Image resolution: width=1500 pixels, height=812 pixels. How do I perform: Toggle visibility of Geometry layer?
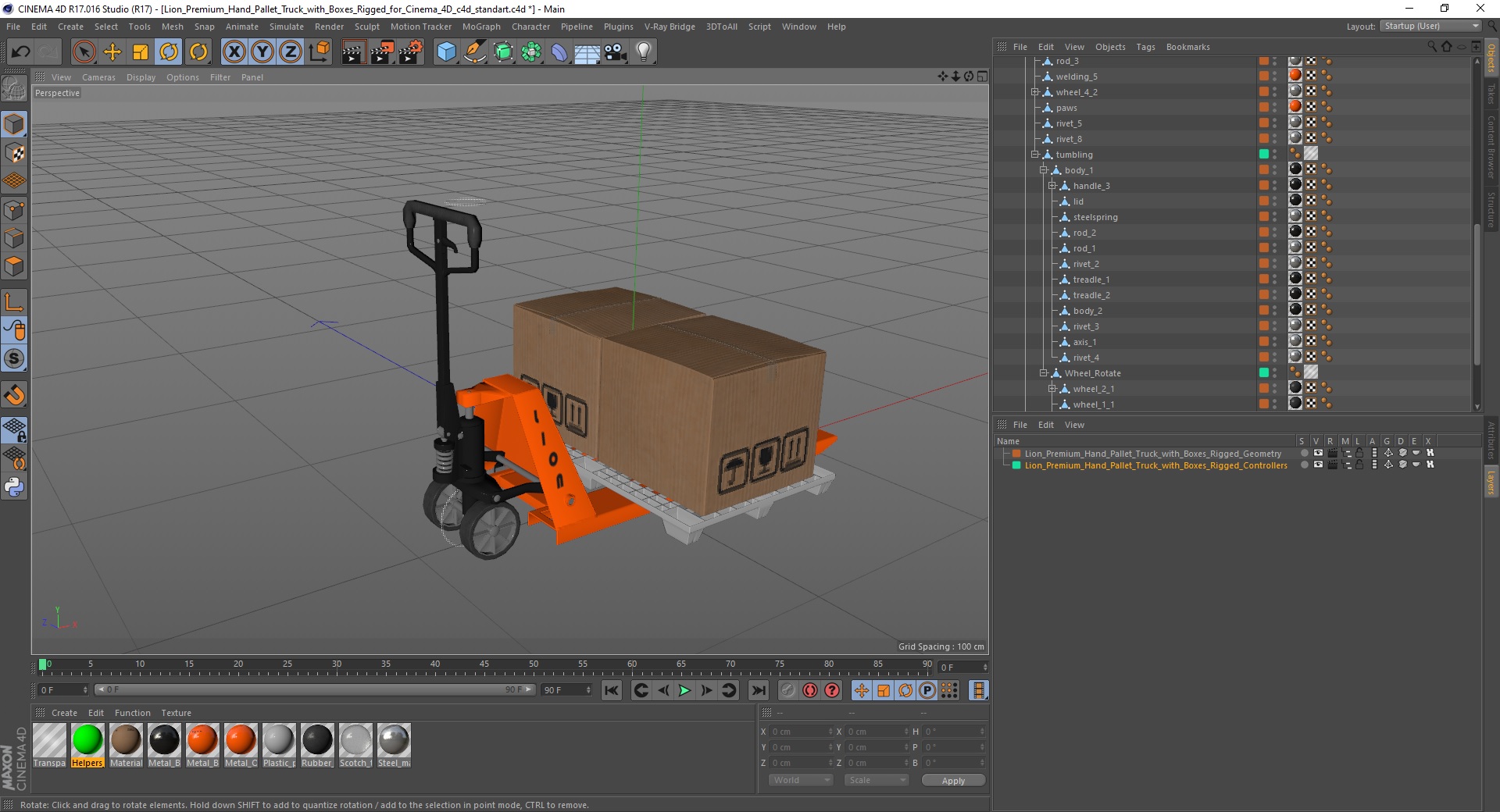coord(1318,453)
